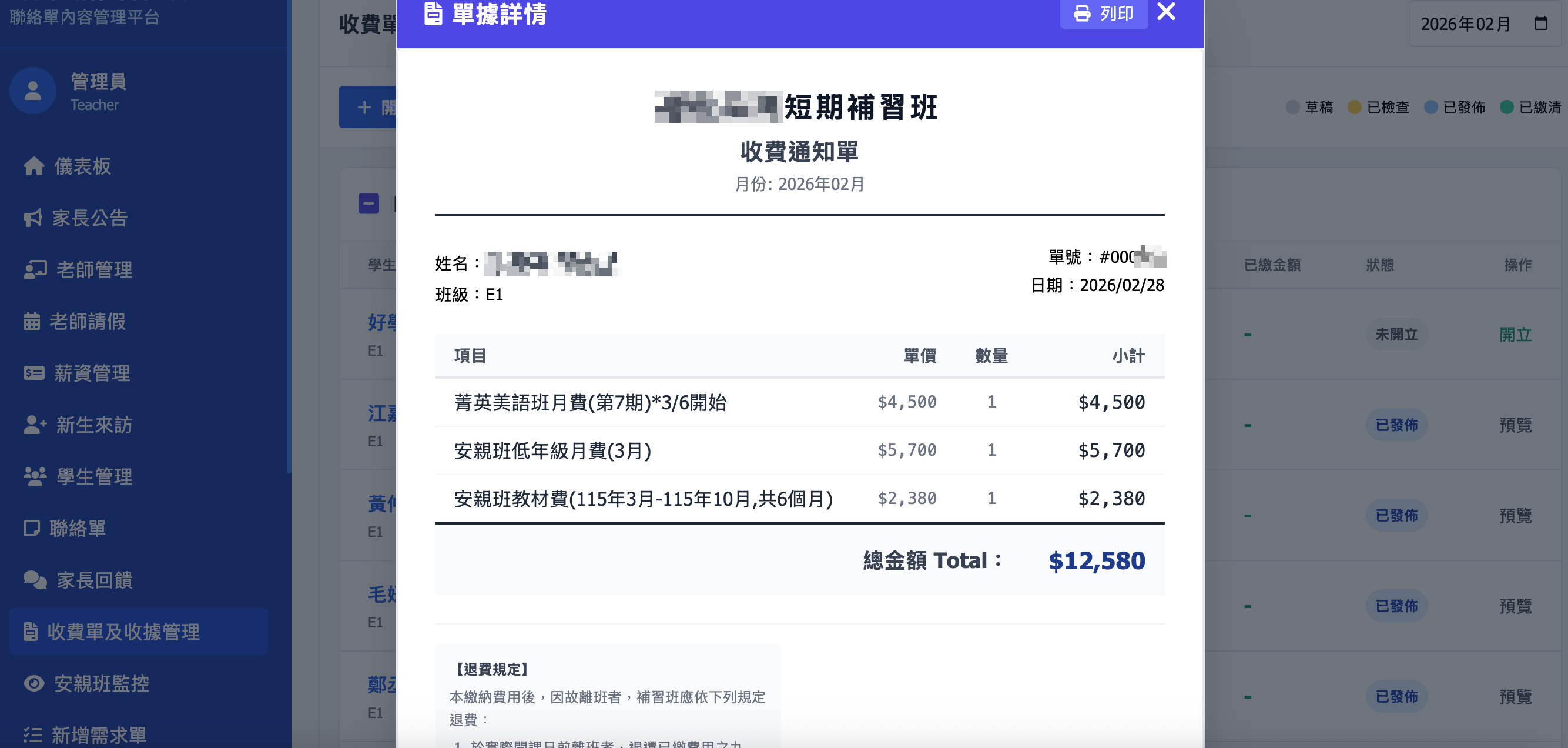
Task: Click the $12,580 total amount
Action: click(x=1096, y=560)
